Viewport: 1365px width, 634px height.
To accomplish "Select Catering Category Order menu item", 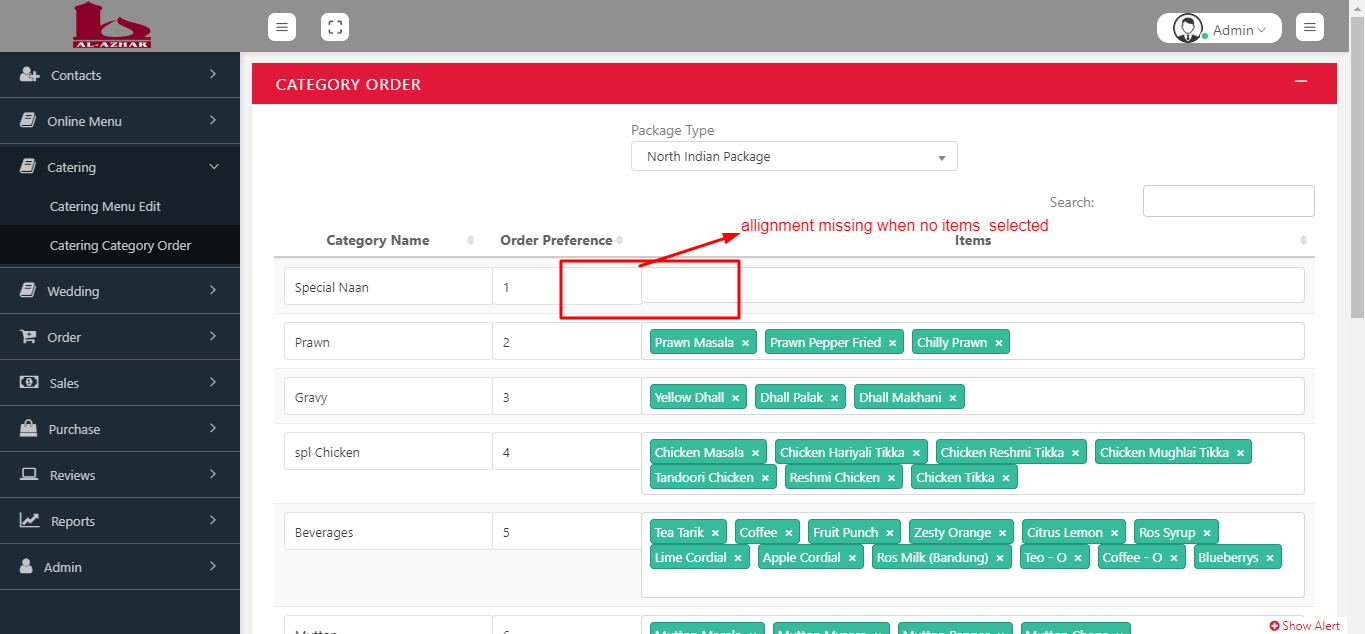I will coord(120,245).
